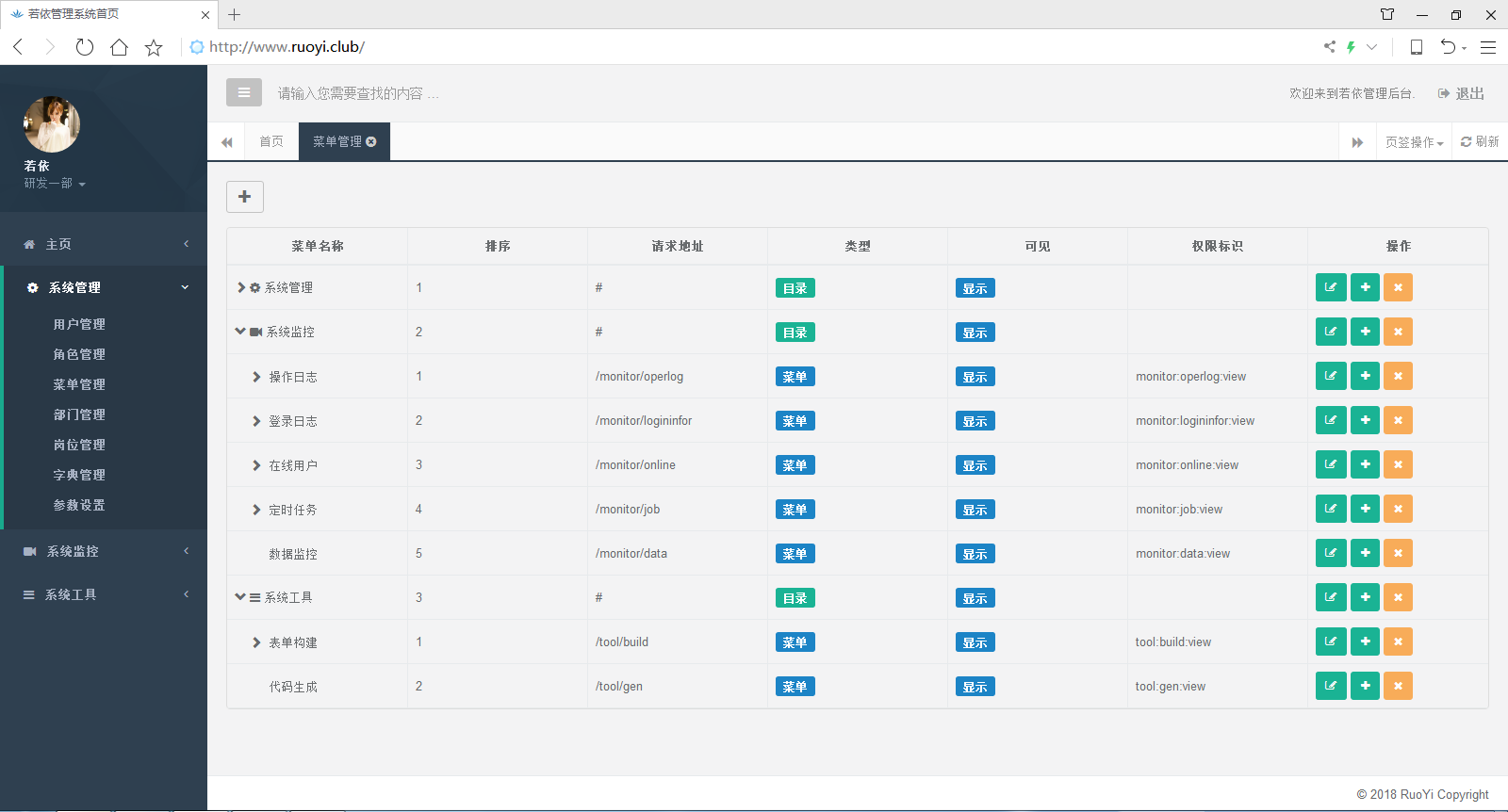Click the 刷新 refresh button

tap(1480, 141)
